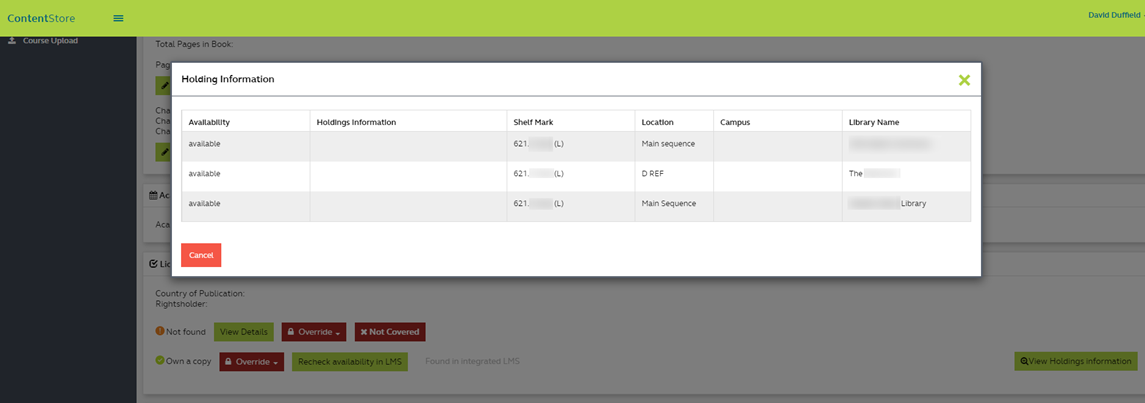1145x403 pixels.
Task: Click the ContentStore logo
Action: 41,18
